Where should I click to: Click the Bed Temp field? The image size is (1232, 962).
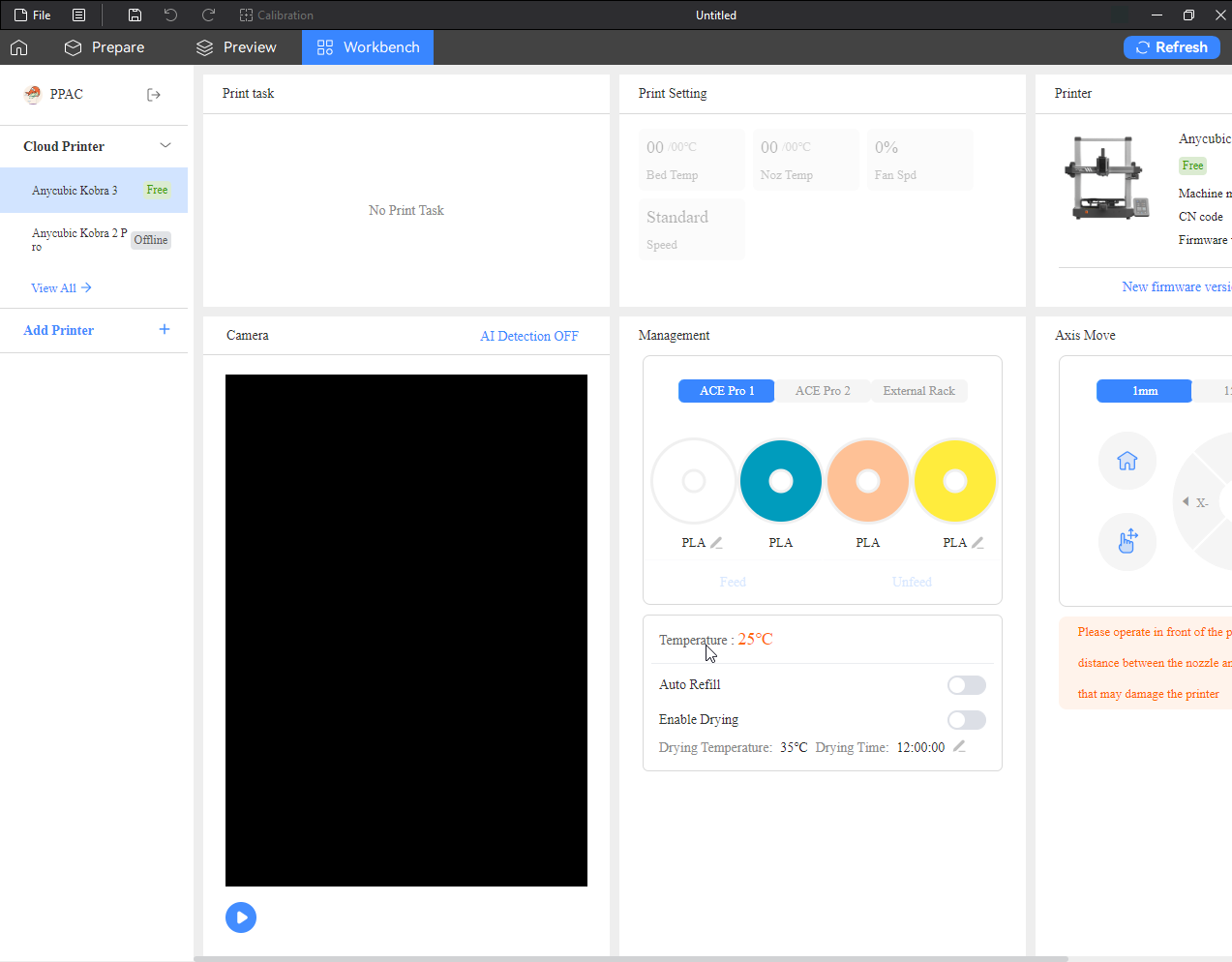(692, 160)
